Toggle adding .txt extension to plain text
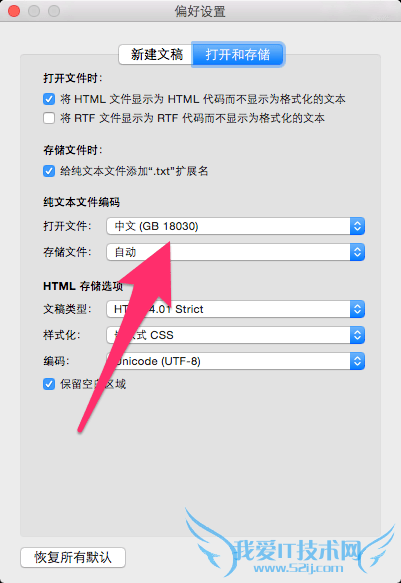Viewport: 401px width, 583px height. [x=49, y=171]
